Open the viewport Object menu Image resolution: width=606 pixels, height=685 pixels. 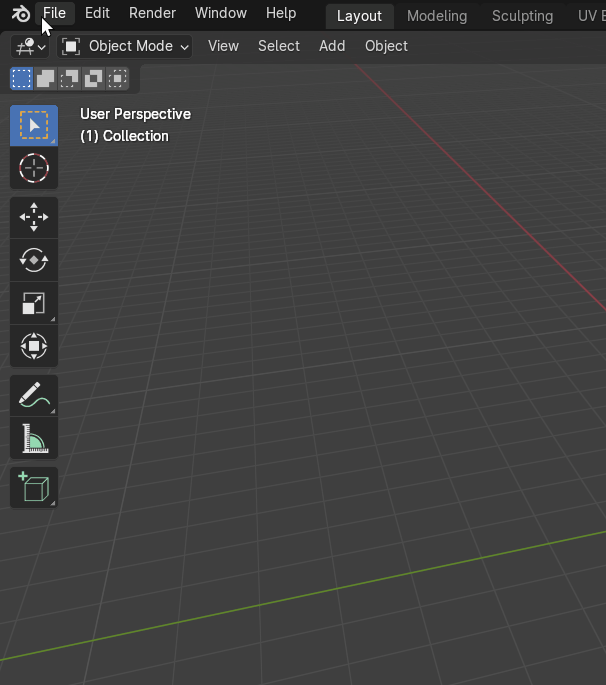click(x=386, y=46)
